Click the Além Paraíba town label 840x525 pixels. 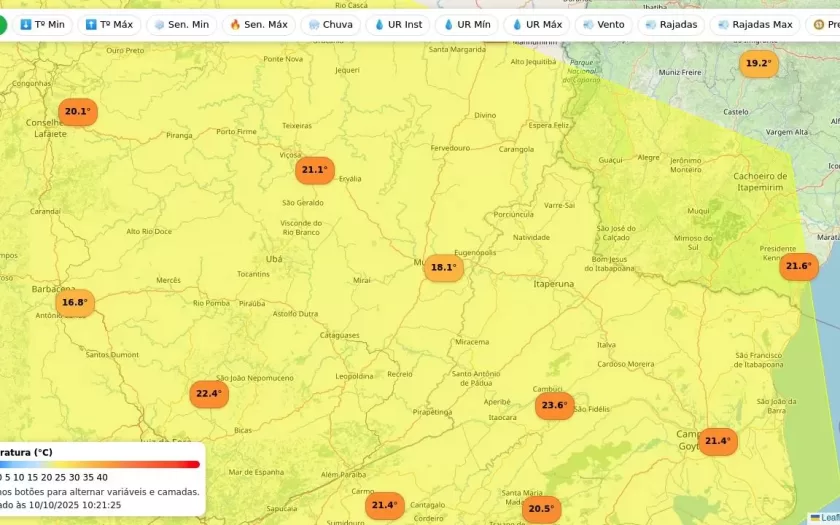(x=343, y=475)
